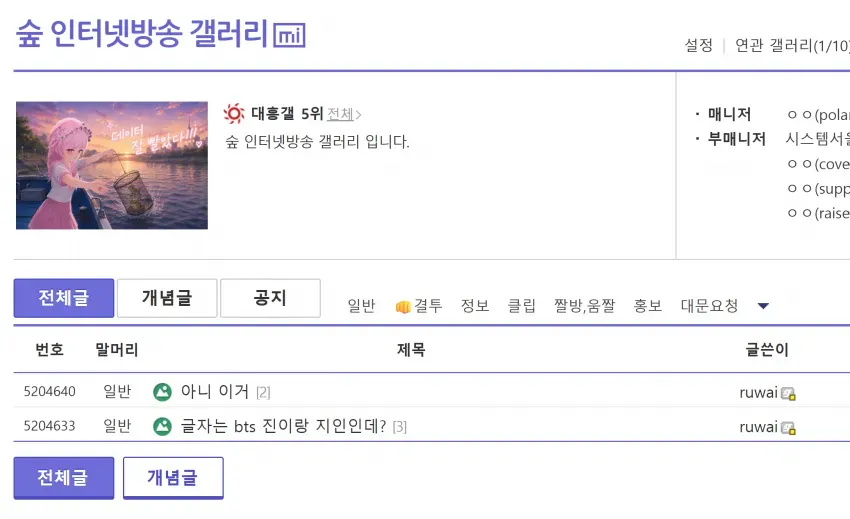850x519 pixels.
Task: Filter posts by 정보 category
Action: [x=475, y=306]
